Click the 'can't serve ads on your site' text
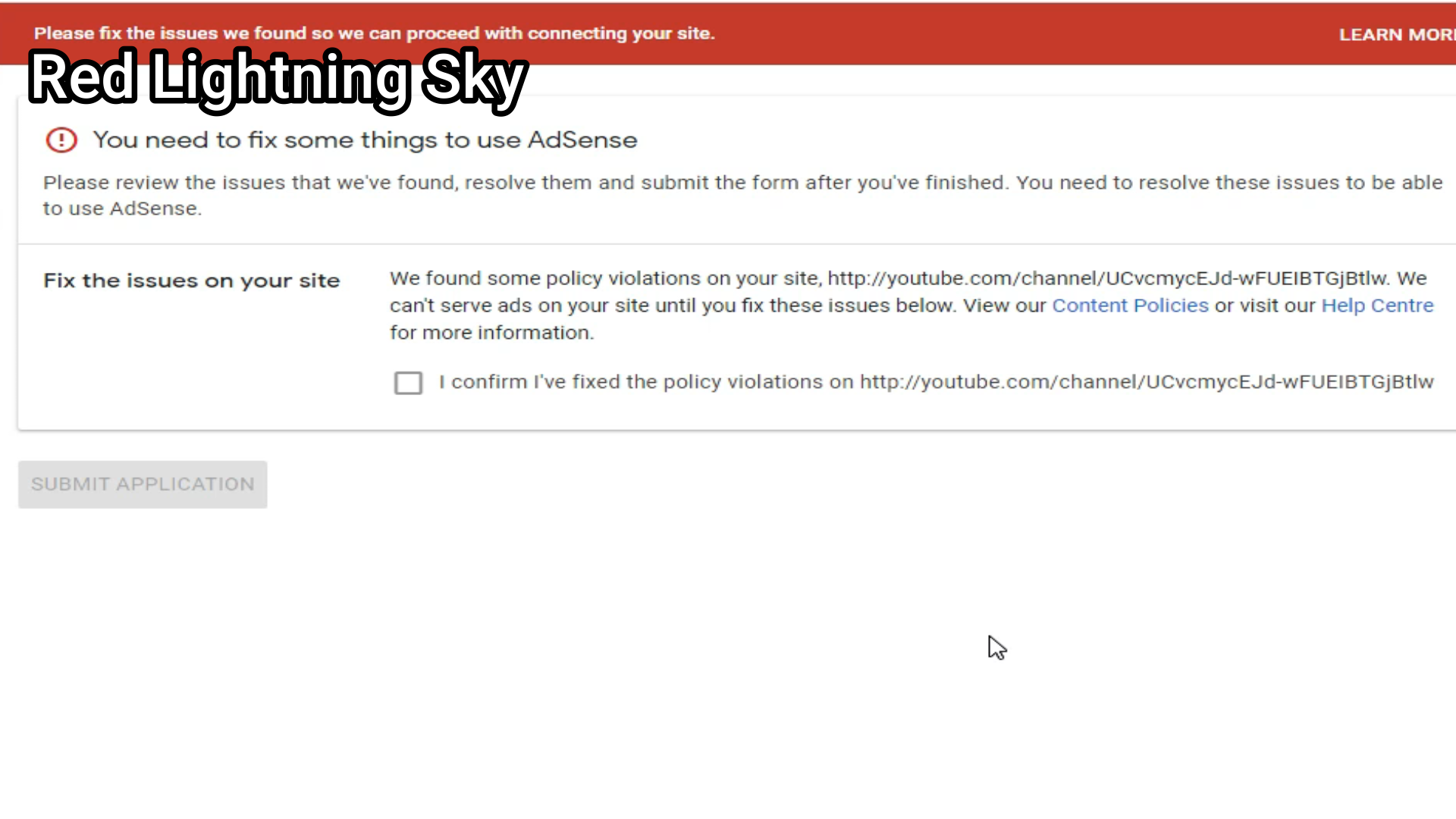This screenshot has width=1456, height=819. [519, 306]
